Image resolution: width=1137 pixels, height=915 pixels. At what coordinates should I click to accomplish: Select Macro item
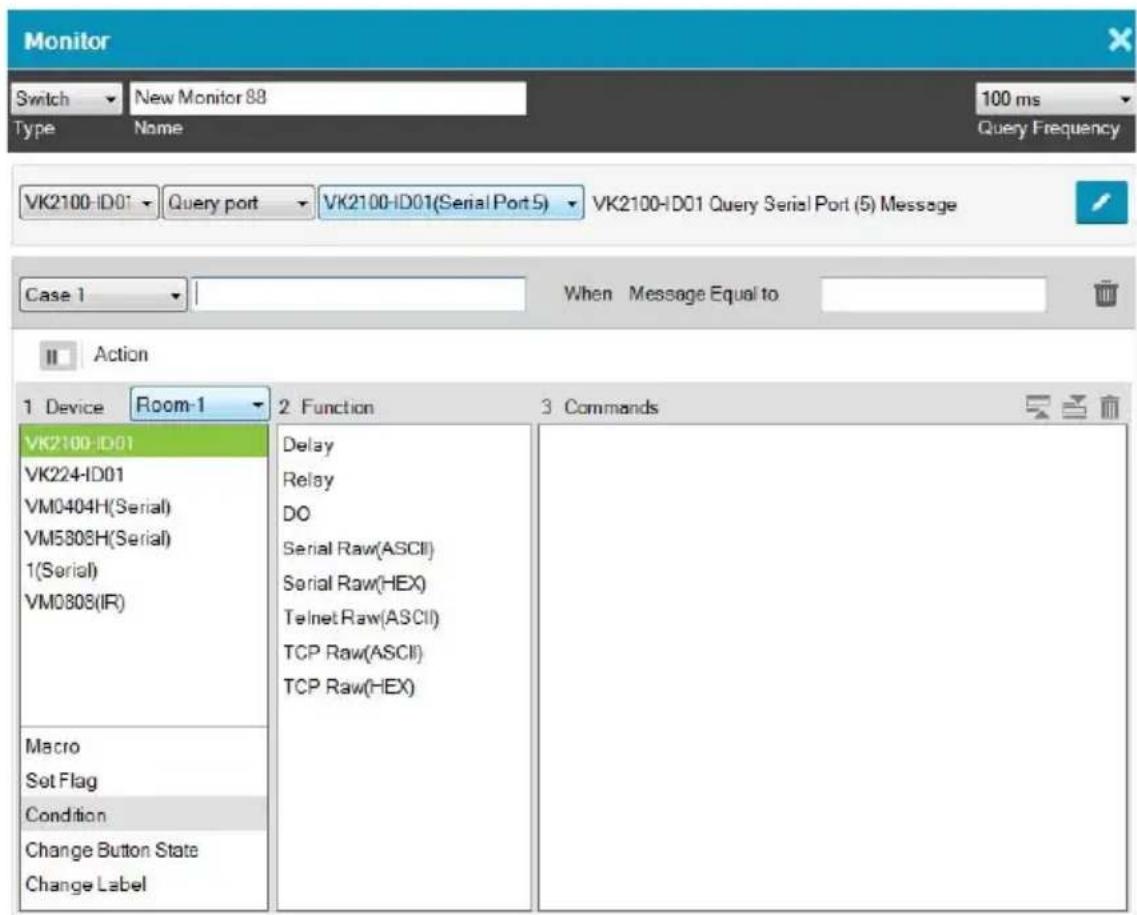pyautogui.click(x=144, y=746)
